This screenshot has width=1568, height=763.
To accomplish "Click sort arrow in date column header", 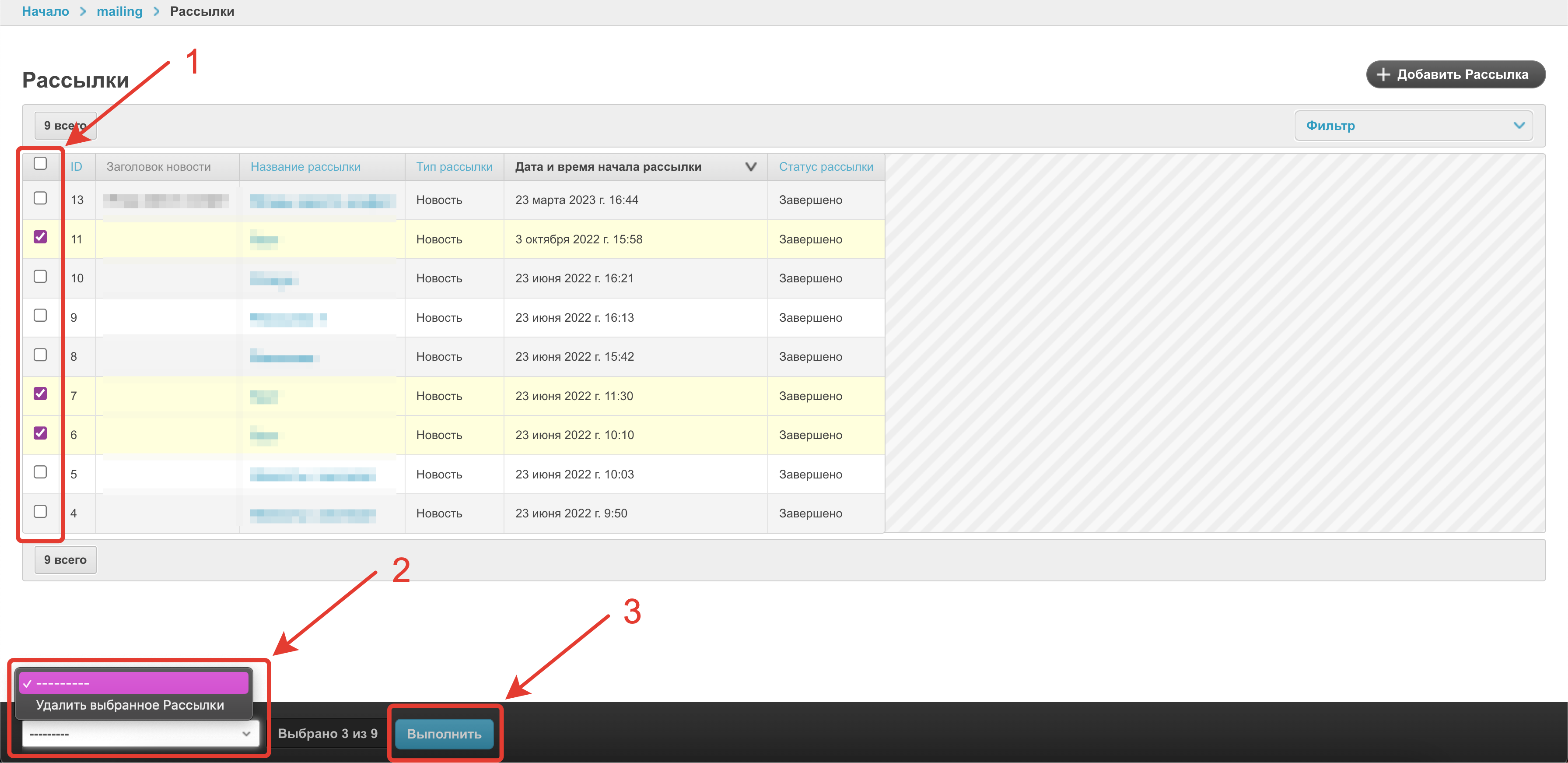I will pos(750,166).
